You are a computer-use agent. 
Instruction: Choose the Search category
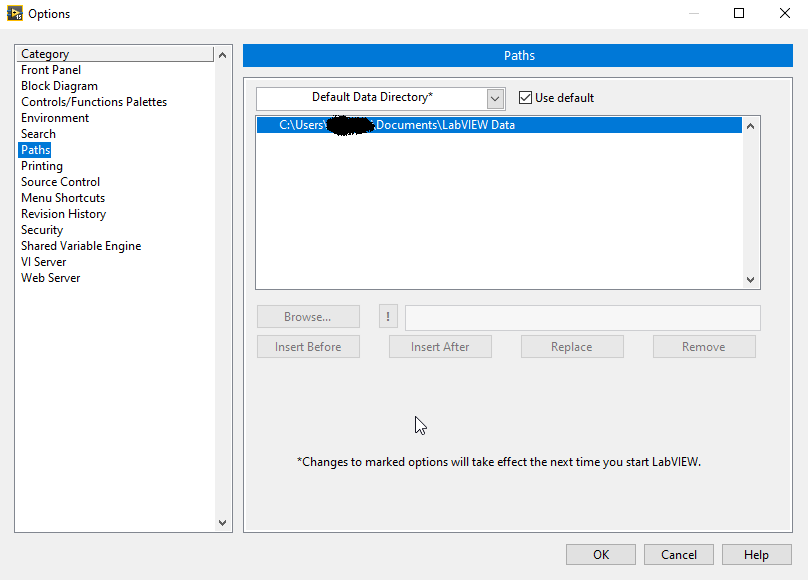(x=38, y=134)
